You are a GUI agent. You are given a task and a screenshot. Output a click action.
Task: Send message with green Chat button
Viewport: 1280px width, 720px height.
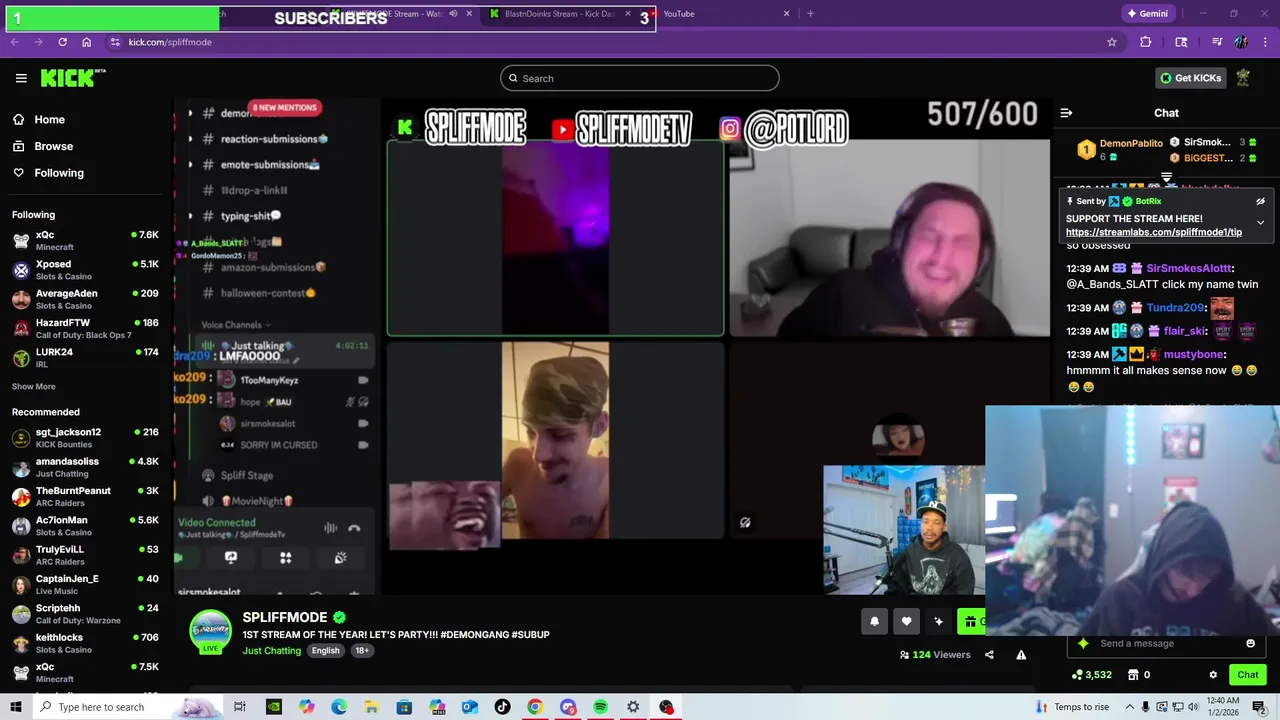(1247, 675)
